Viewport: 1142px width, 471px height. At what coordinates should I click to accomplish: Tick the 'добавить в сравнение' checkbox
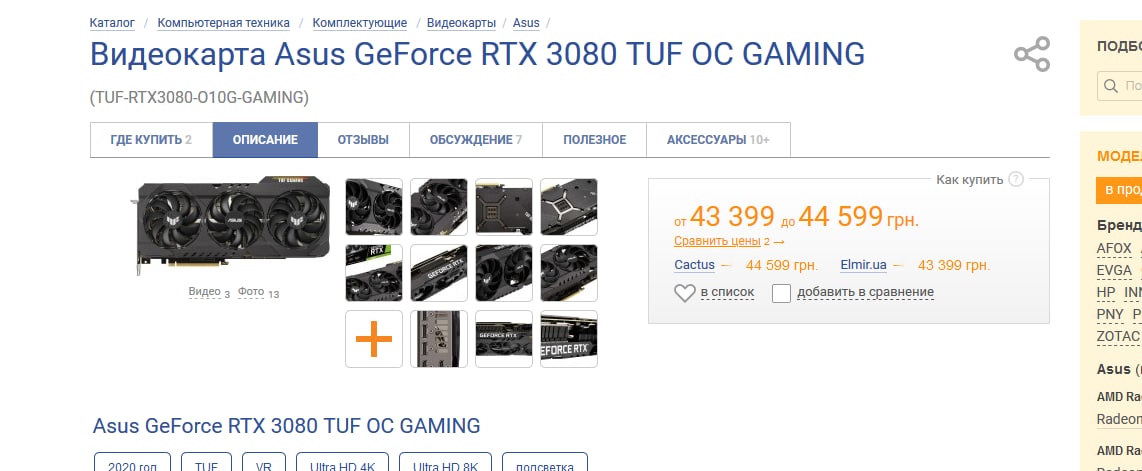781,293
